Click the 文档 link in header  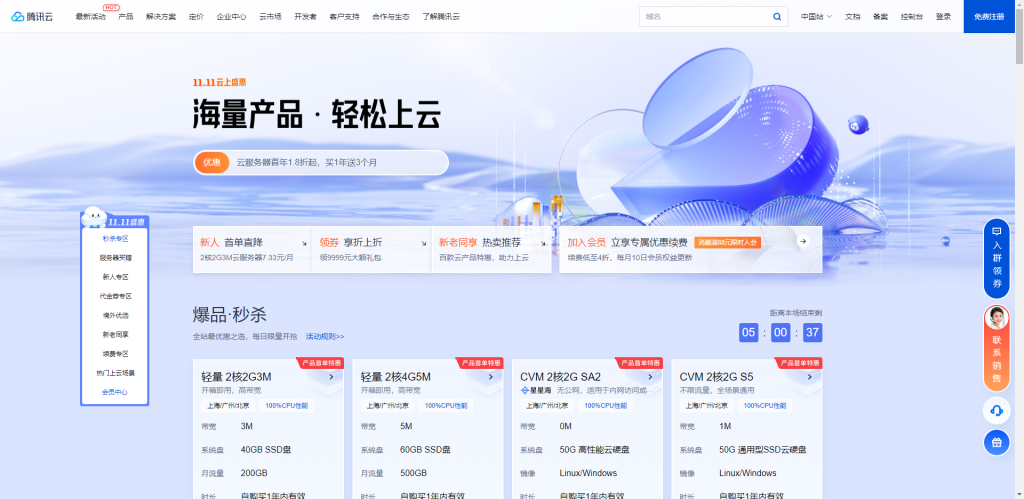(852, 16)
